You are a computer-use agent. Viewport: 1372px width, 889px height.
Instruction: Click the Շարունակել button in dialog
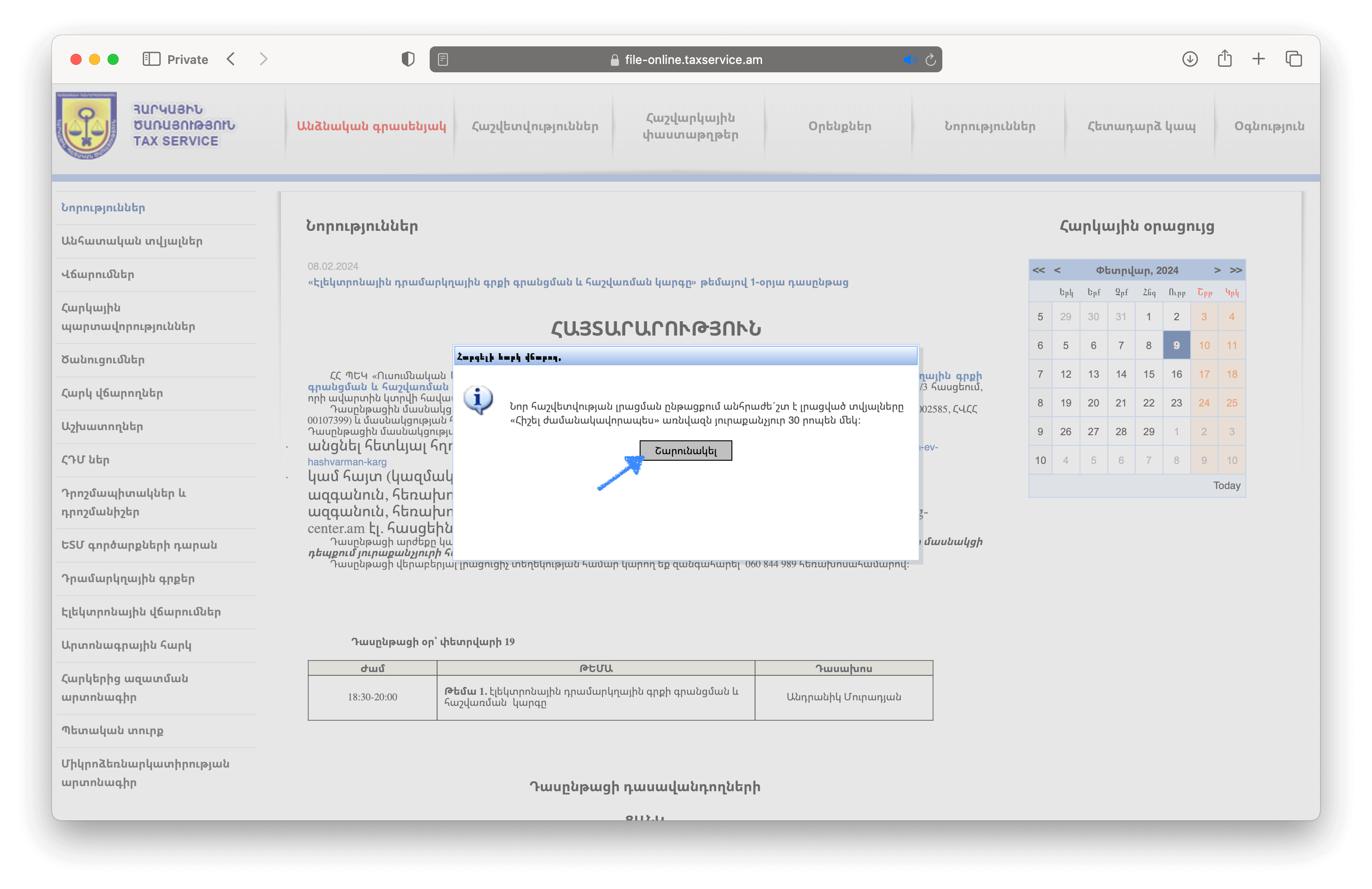686,450
